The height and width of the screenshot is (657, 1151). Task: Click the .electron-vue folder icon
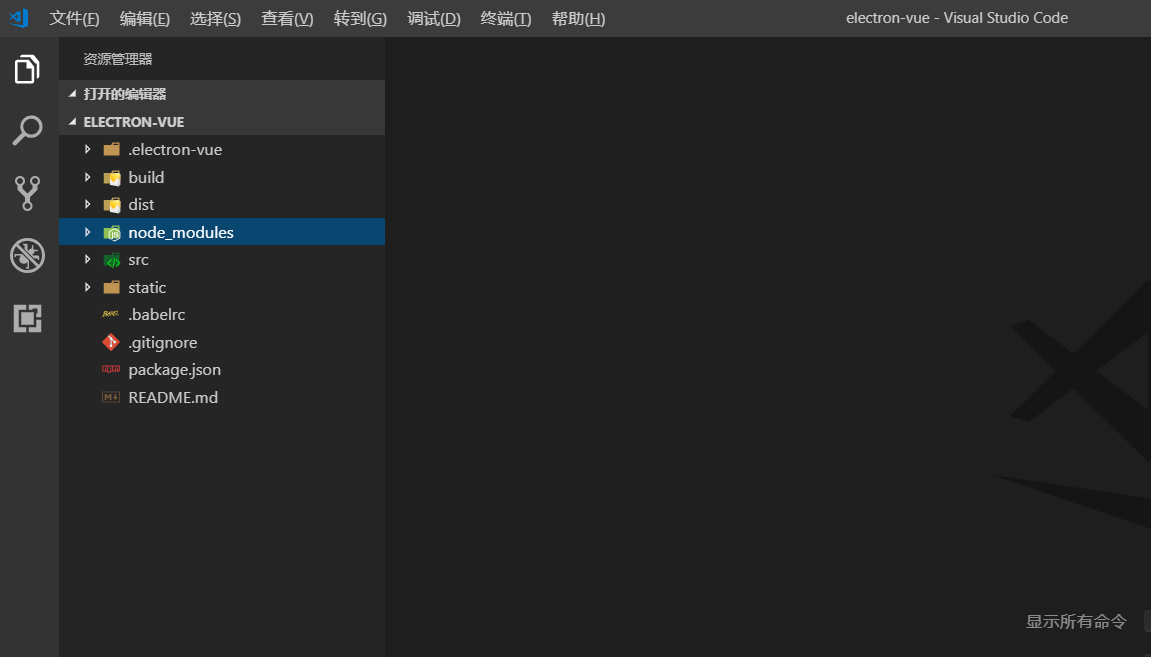(112, 150)
